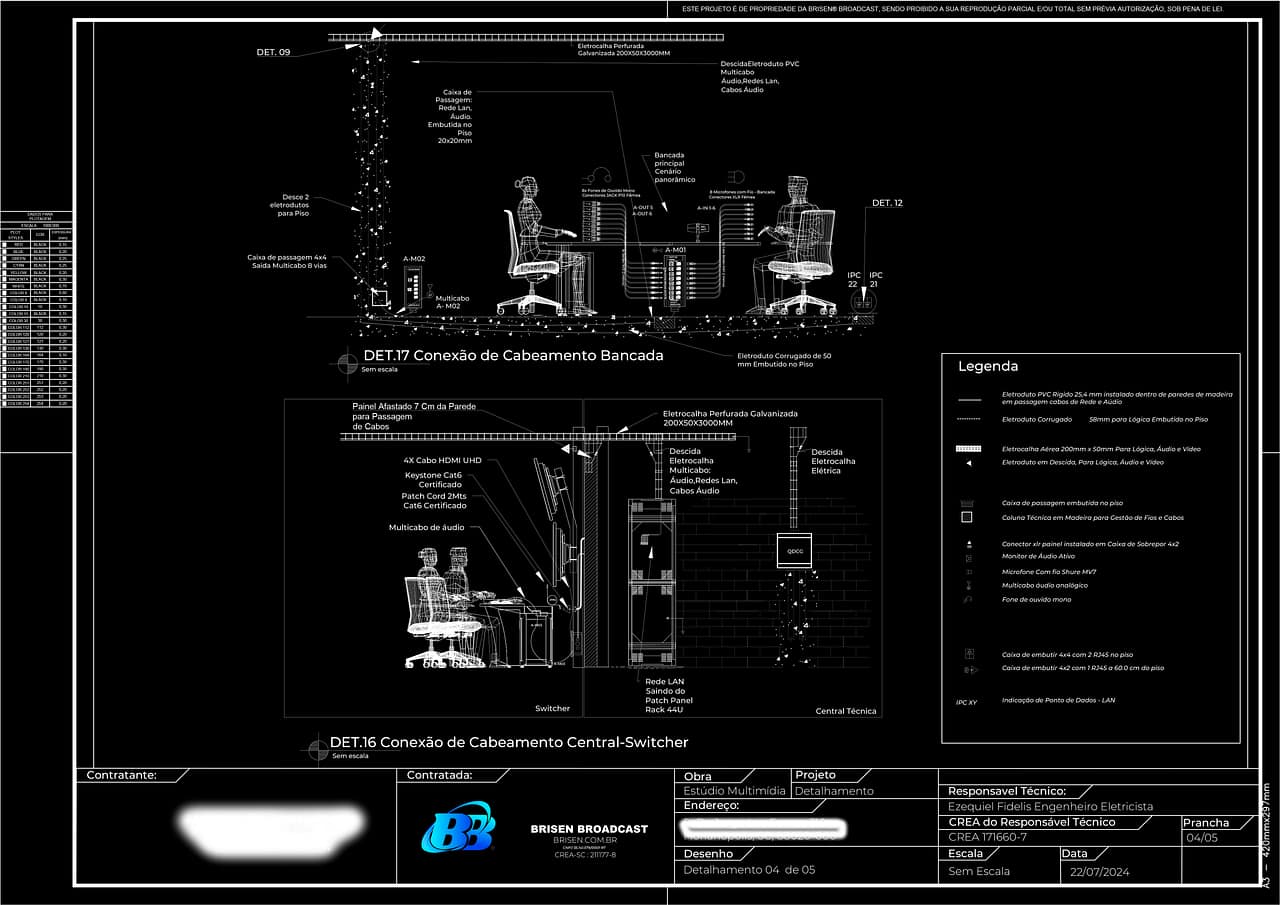Select the Caixa de passagem embutida legend symbol
Screen dimensions: 1280x905
[967, 503]
